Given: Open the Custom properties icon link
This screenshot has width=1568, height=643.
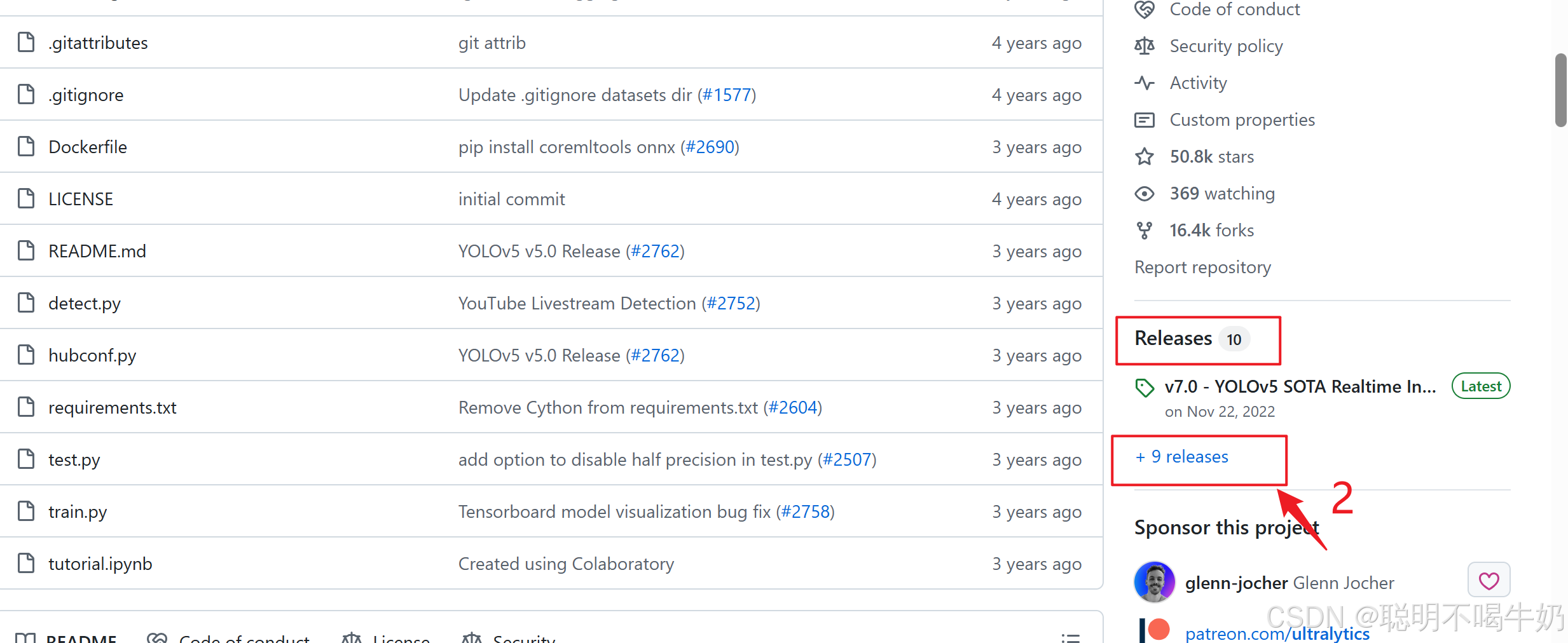Looking at the screenshot, I should 1145,119.
